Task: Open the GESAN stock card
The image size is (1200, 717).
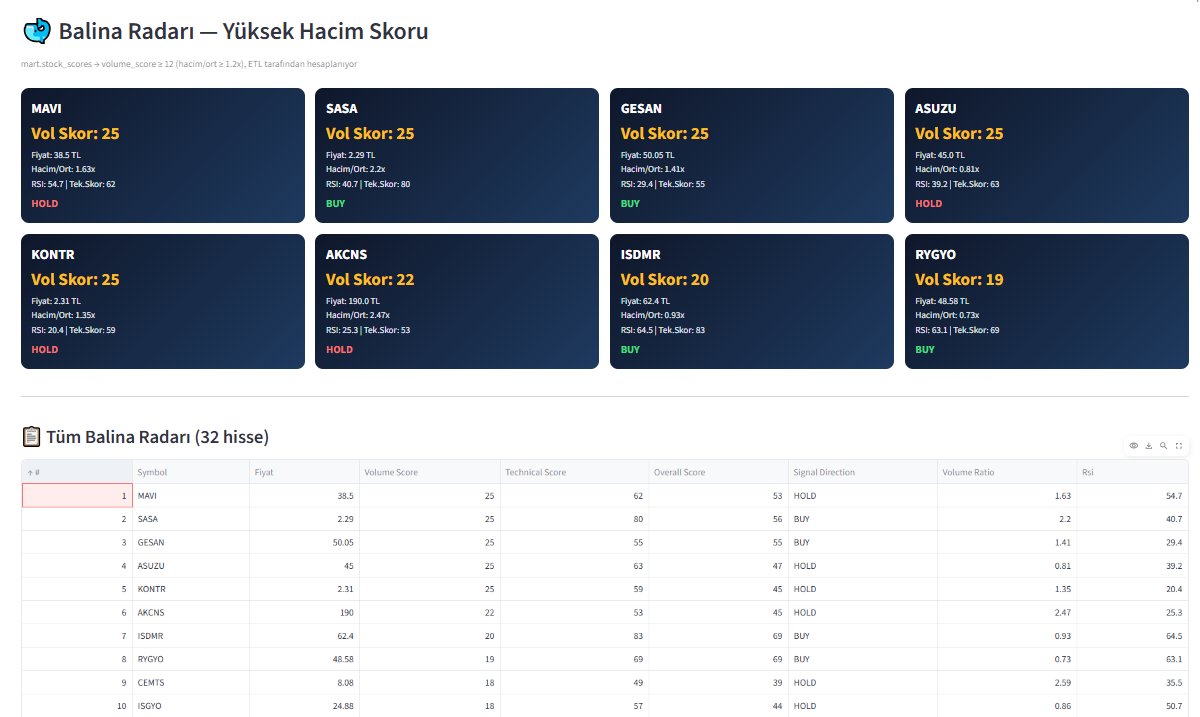Action: (752, 156)
